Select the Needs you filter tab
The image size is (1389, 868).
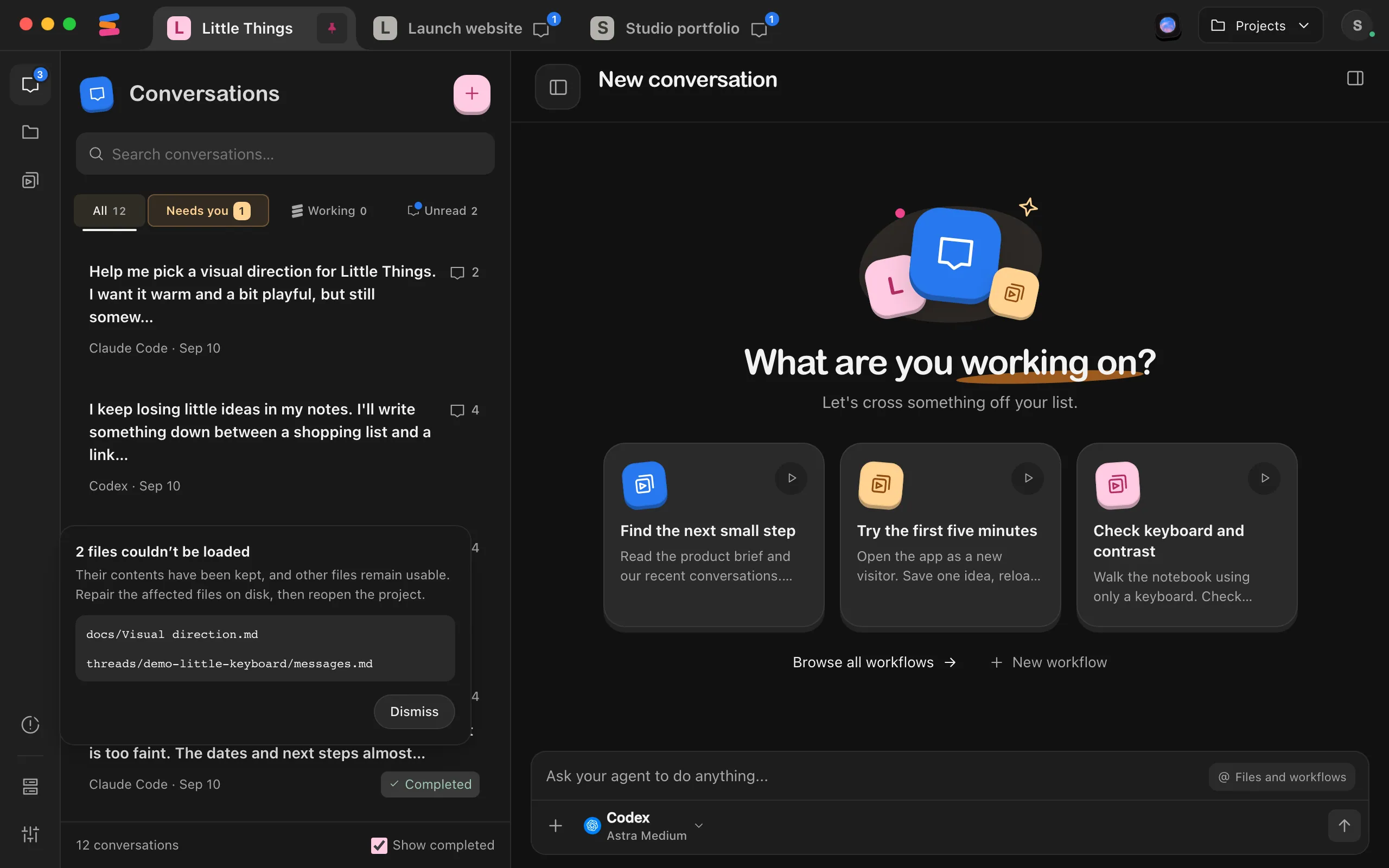click(208, 210)
